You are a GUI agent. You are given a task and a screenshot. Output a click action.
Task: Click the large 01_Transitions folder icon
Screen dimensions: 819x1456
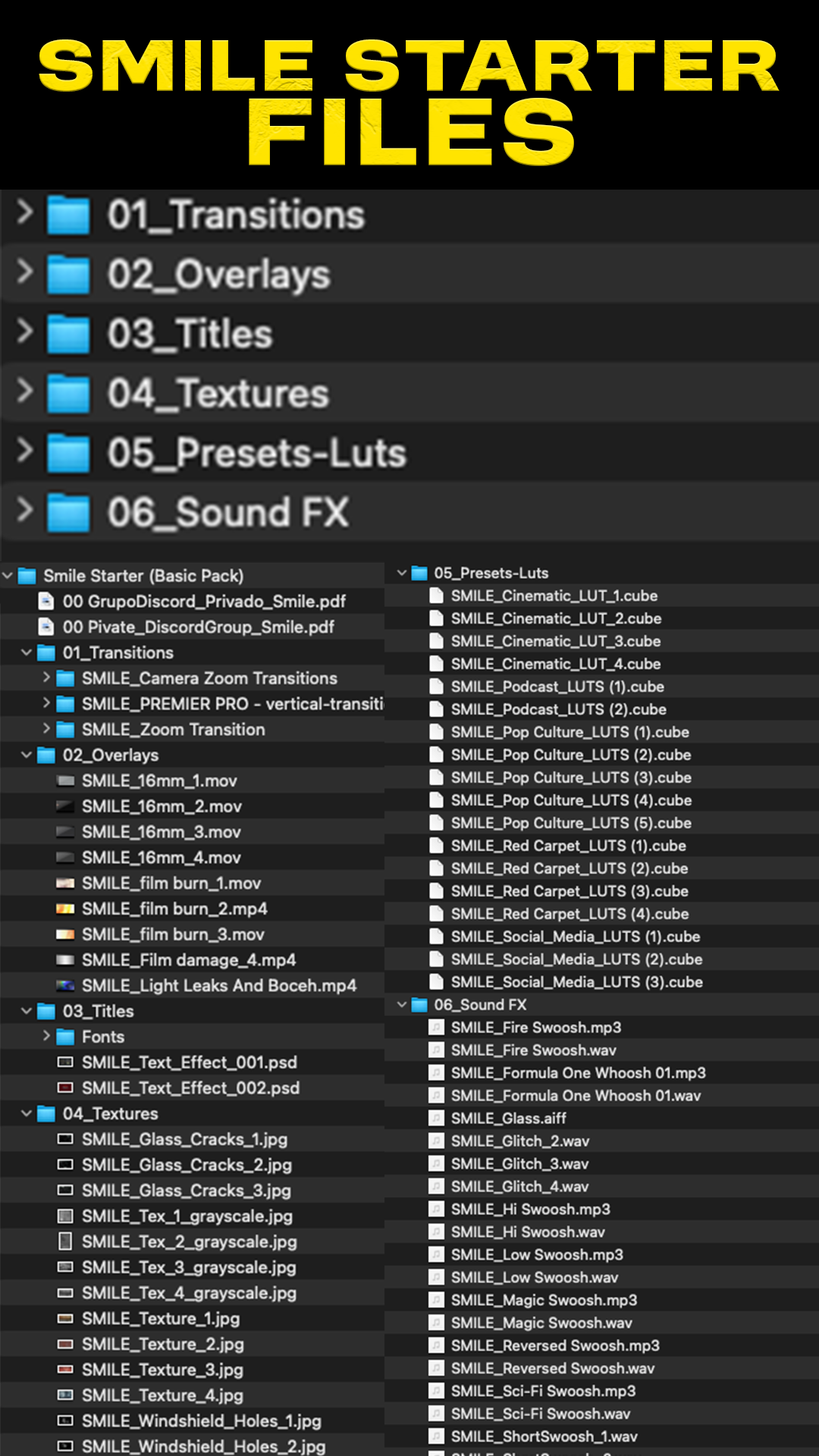(69, 215)
